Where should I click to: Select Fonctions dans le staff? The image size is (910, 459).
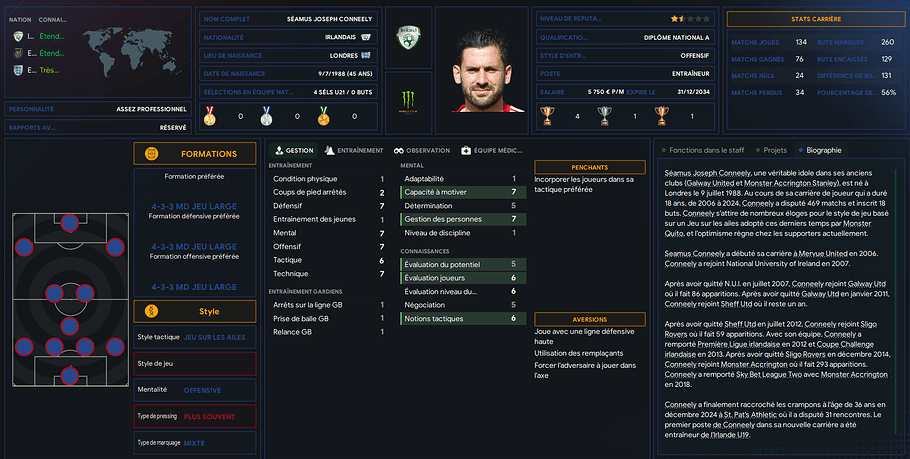tap(703, 150)
